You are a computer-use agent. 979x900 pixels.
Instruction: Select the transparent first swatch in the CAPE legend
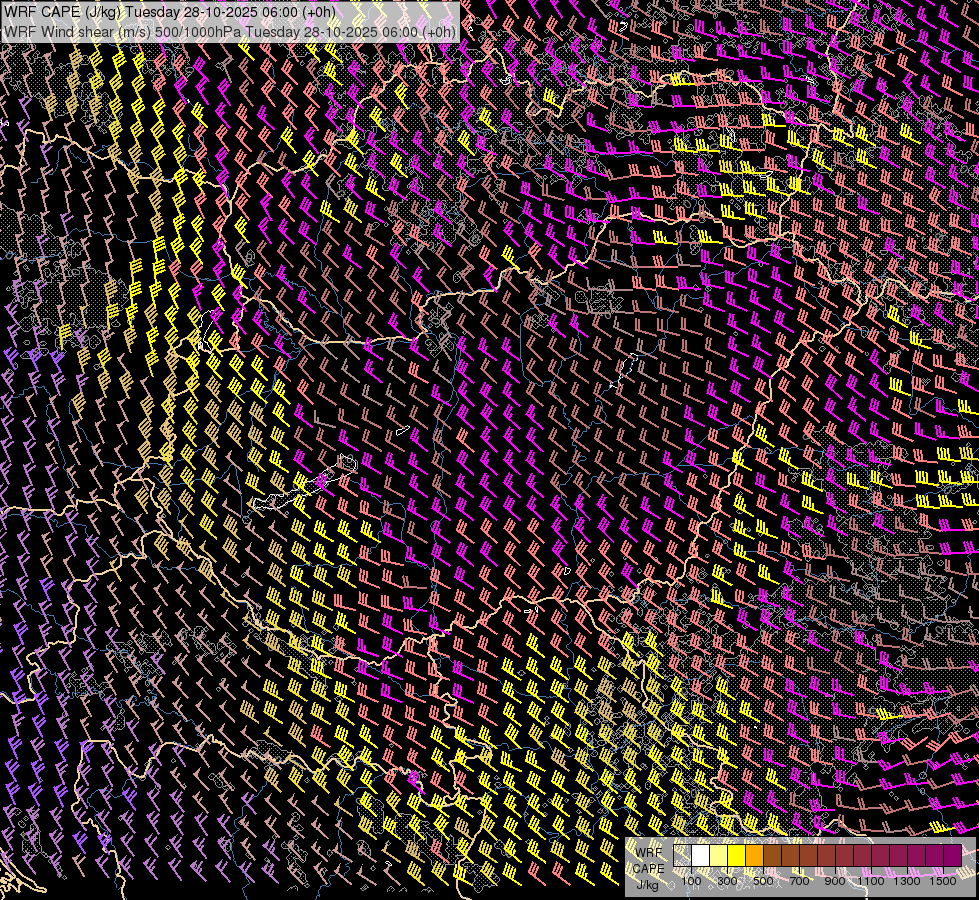pyautogui.click(x=682, y=855)
